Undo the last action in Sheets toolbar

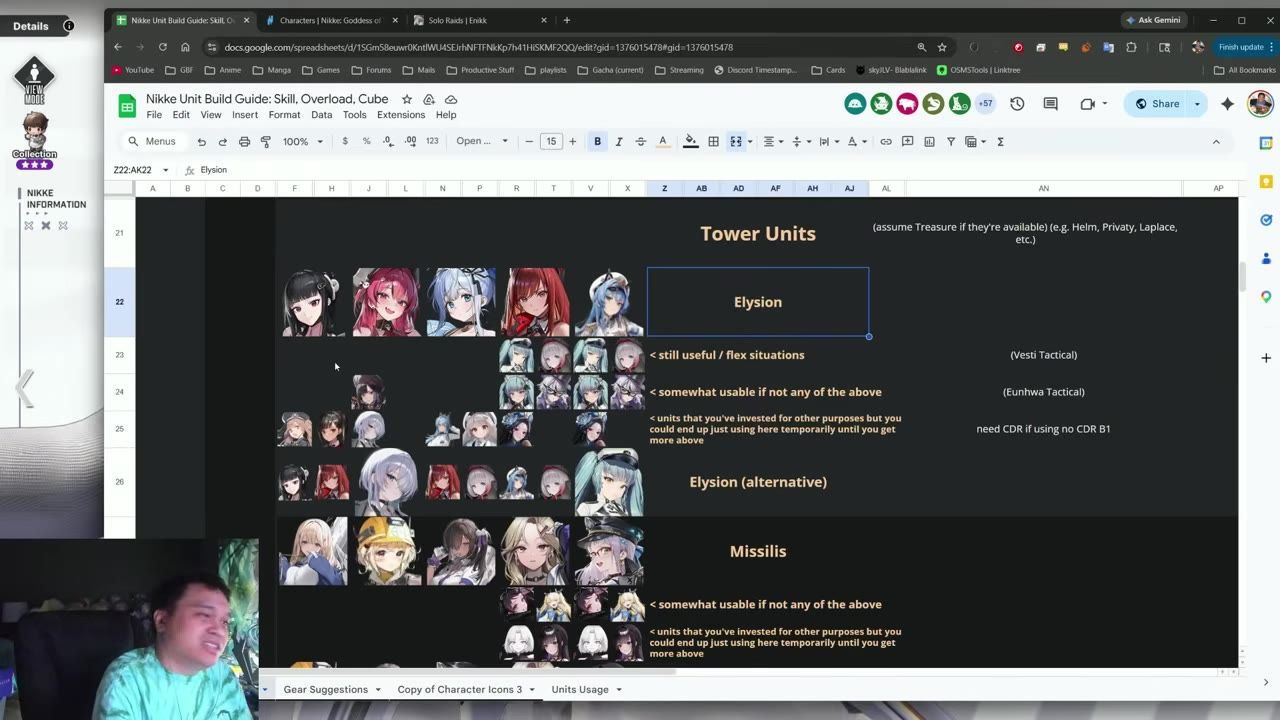(x=202, y=142)
